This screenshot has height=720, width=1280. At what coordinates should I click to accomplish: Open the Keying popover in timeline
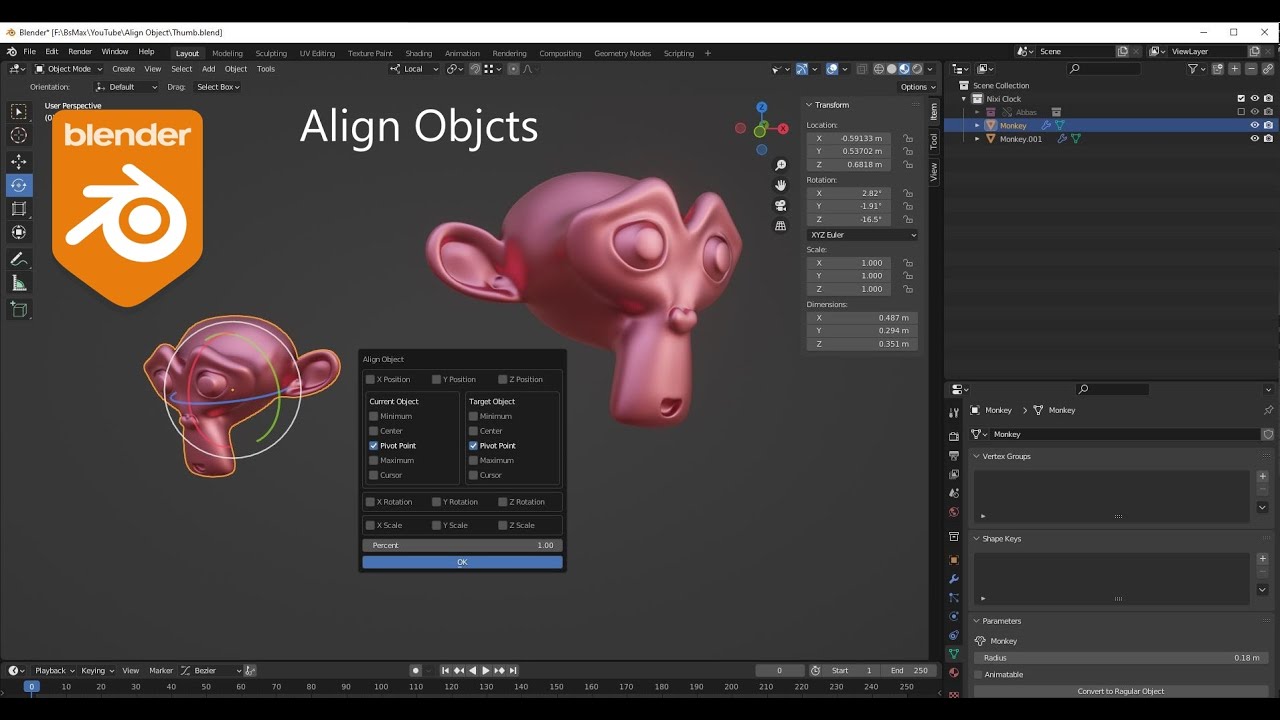(97, 671)
